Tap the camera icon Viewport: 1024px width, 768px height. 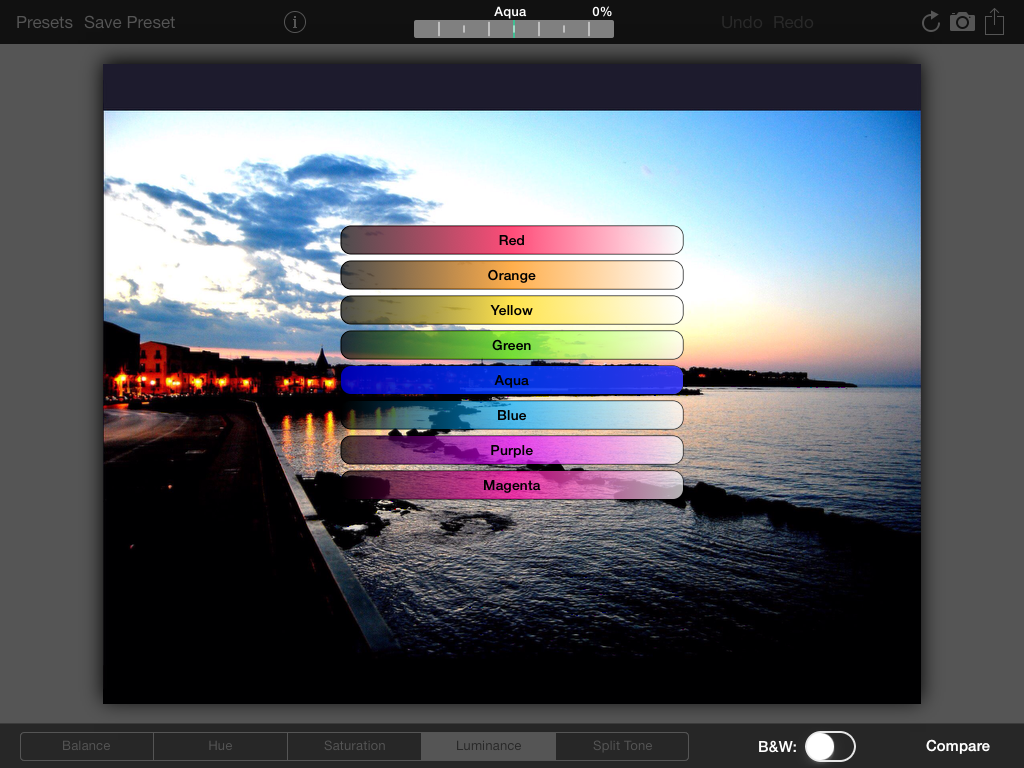pyautogui.click(x=962, y=22)
